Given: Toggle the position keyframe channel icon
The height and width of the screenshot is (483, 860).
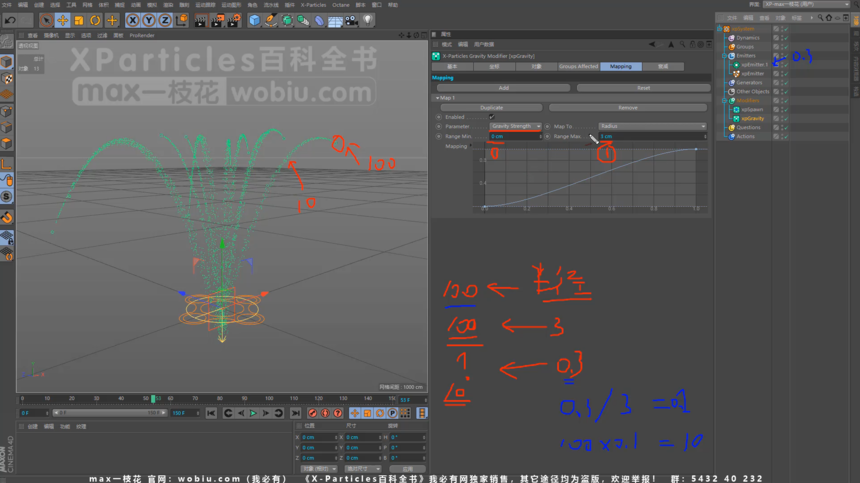Looking at the screenshot, I should click(355, 413).
